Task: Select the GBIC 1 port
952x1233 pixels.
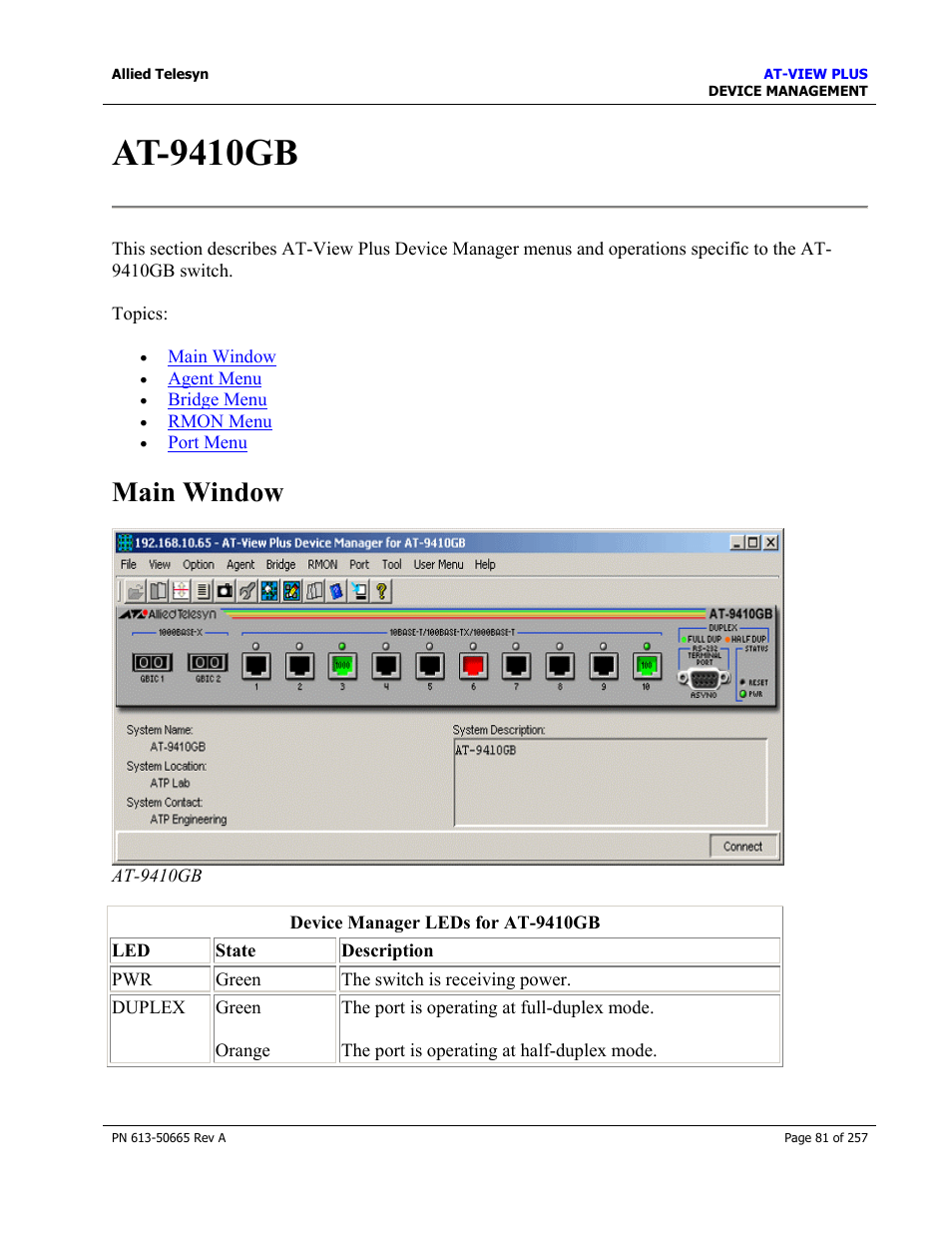Action: [152, 663]
